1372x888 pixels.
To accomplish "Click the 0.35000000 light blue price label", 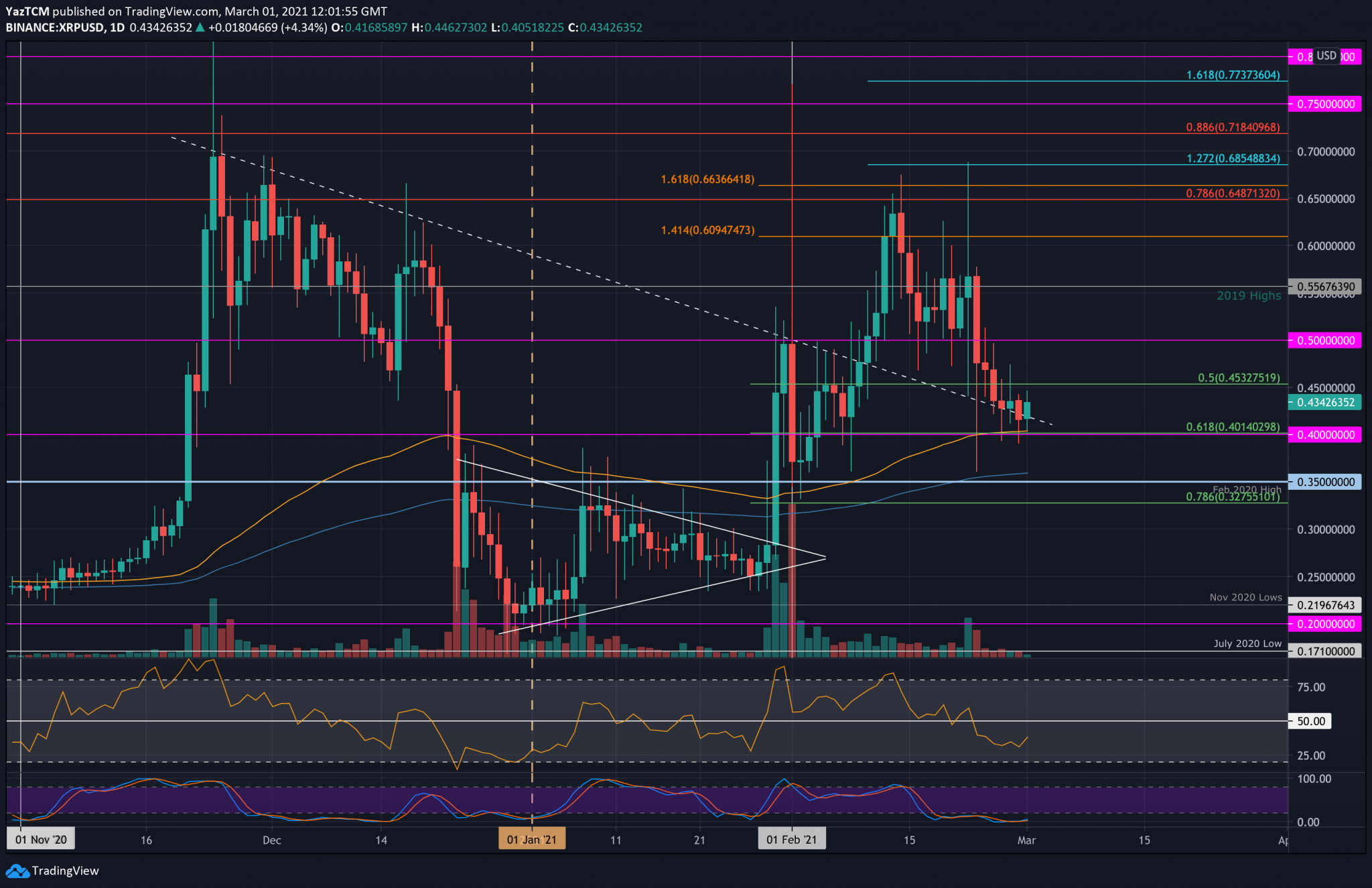I will (x=1325, y=482).
